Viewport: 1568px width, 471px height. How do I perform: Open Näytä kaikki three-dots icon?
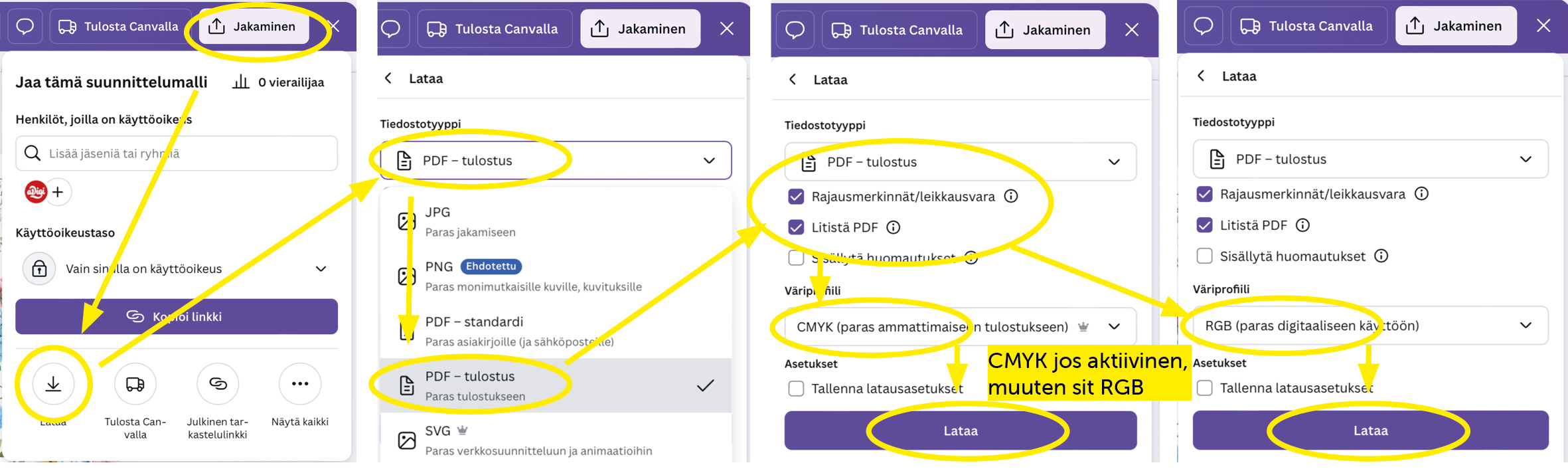point(300,384)
